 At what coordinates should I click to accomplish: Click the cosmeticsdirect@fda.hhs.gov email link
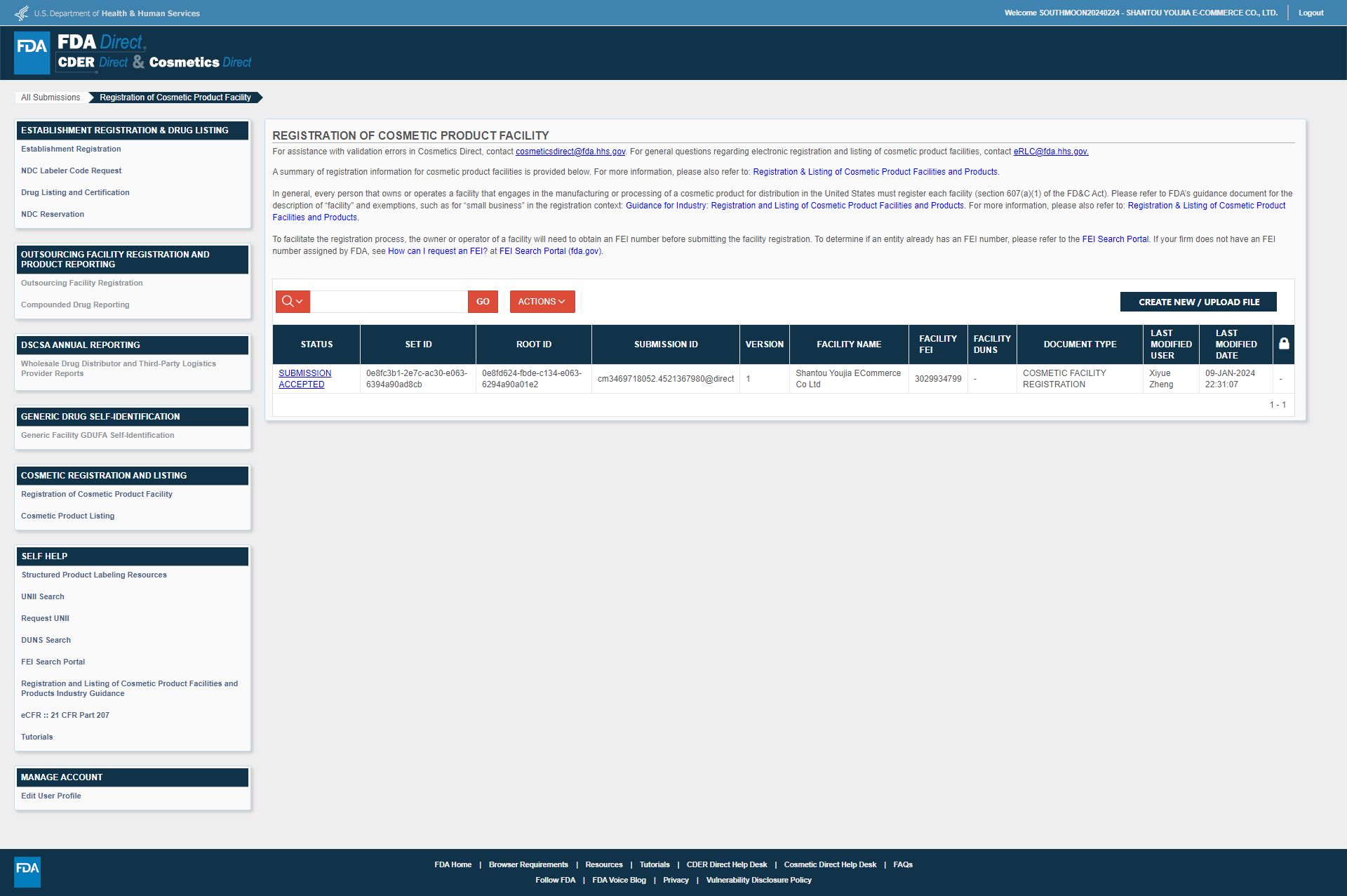coord(570,151)
